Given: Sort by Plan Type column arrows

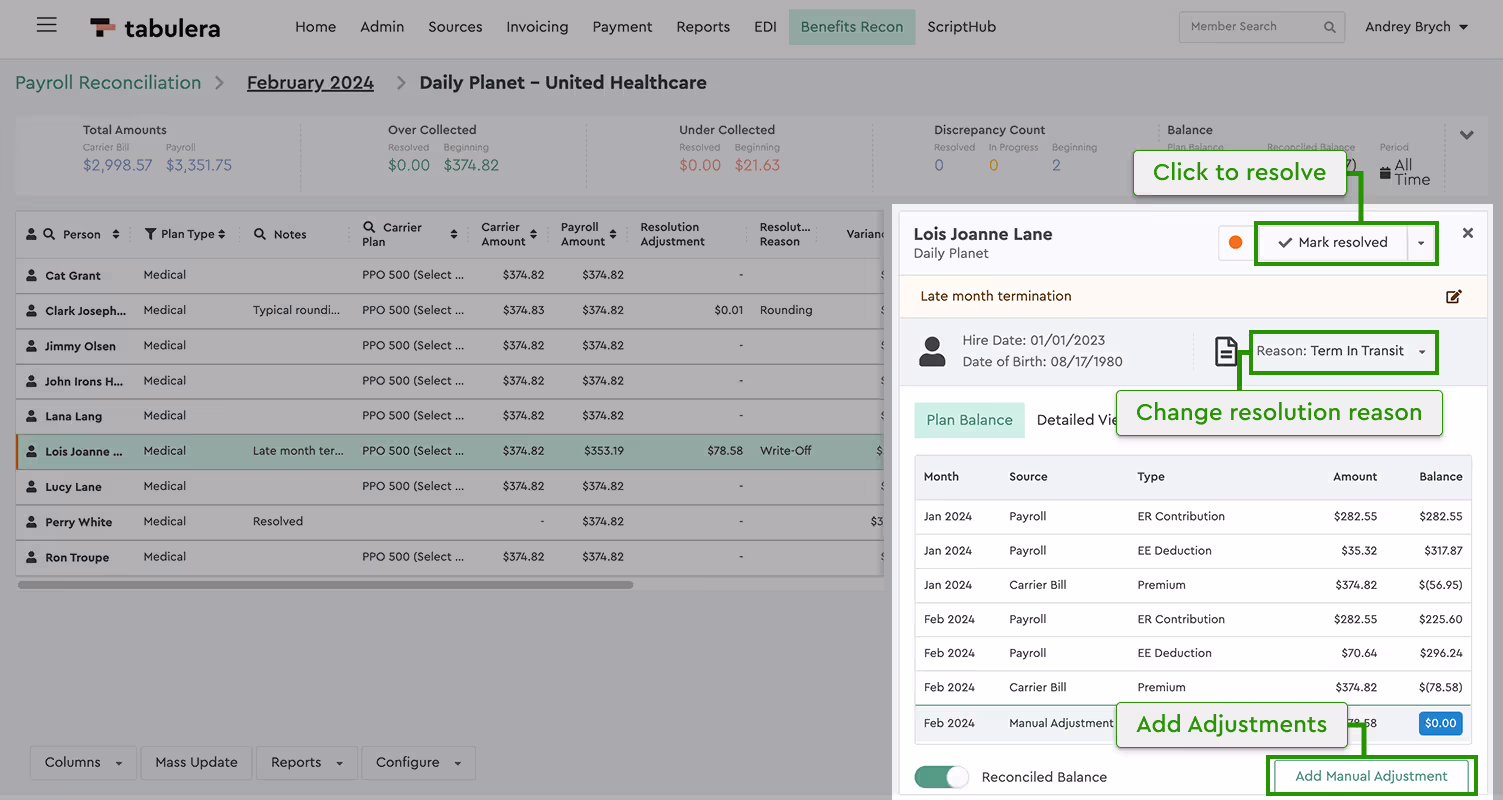Looking at the screenshot, I should [x=222, y=234].
